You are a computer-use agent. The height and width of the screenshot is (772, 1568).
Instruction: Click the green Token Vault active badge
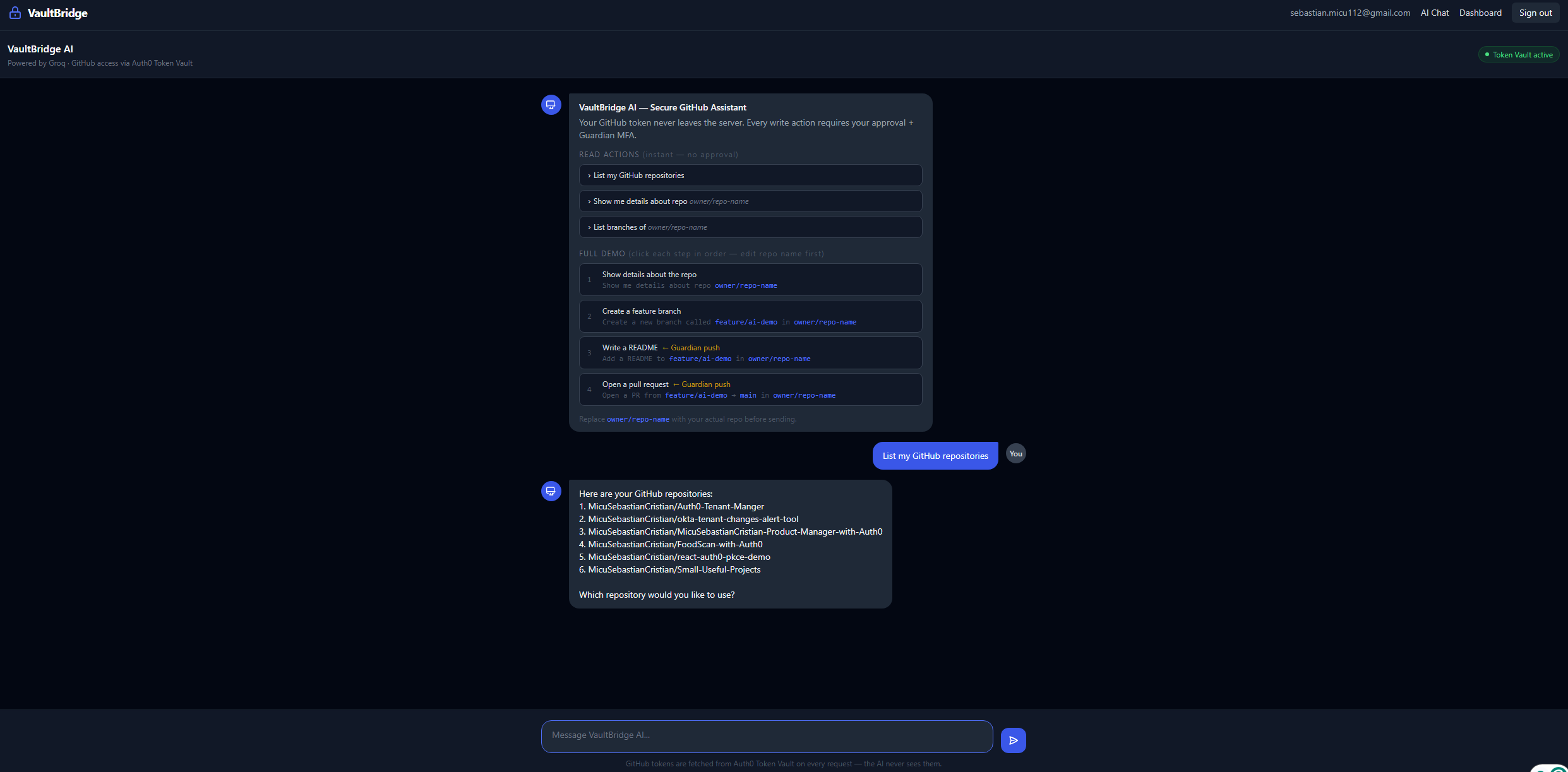[x=1518, y=55]
